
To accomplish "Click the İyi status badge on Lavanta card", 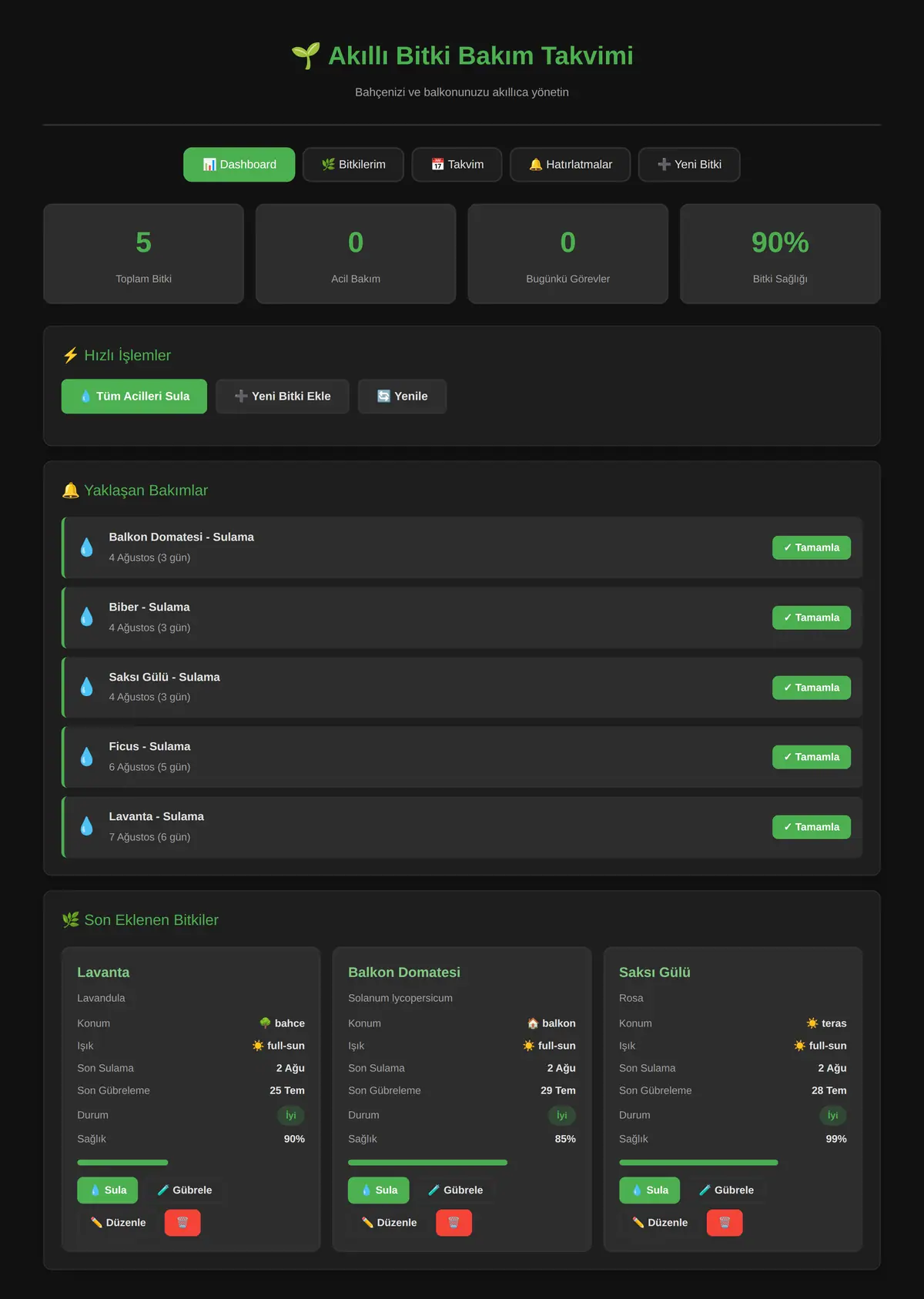I will [291, 1115].
